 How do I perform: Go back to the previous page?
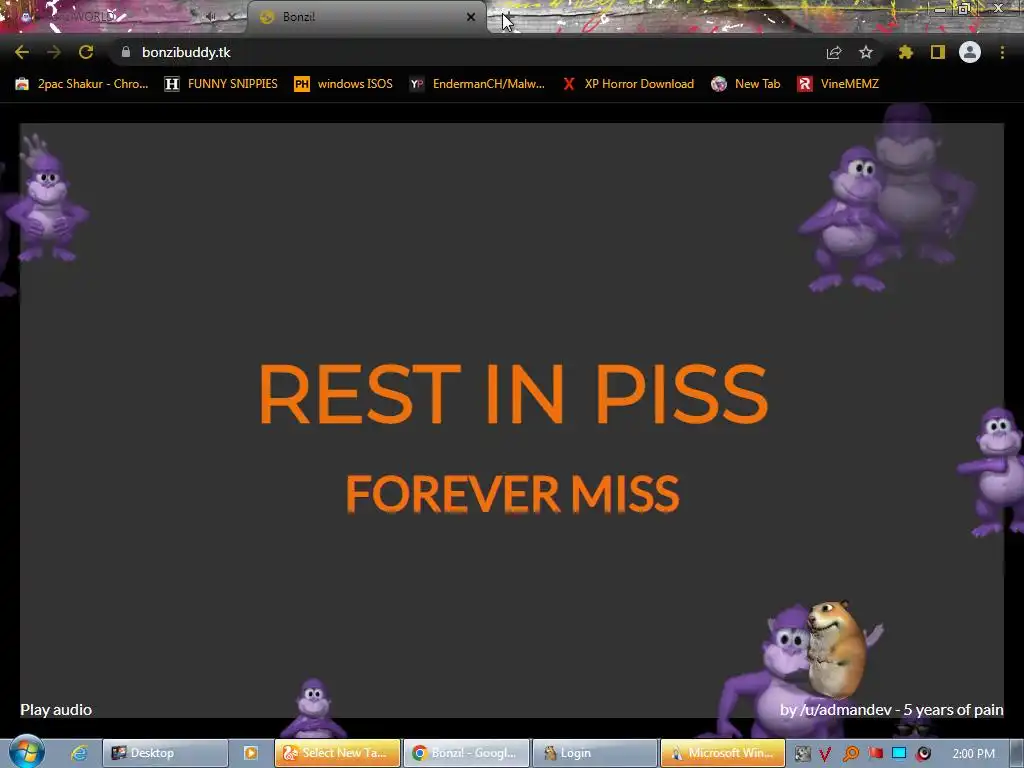point(22,52)
